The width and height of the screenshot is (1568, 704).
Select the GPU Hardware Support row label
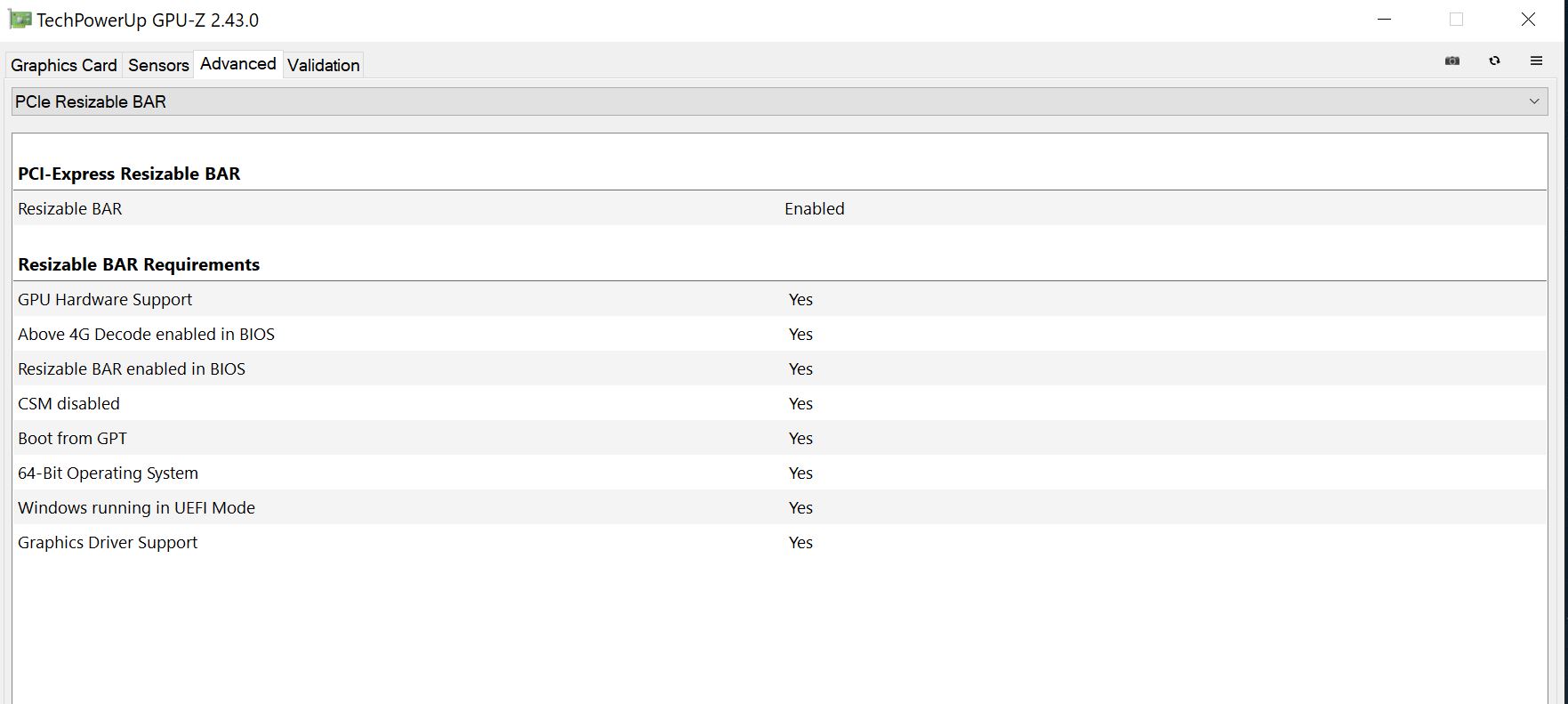click(105, 299)
